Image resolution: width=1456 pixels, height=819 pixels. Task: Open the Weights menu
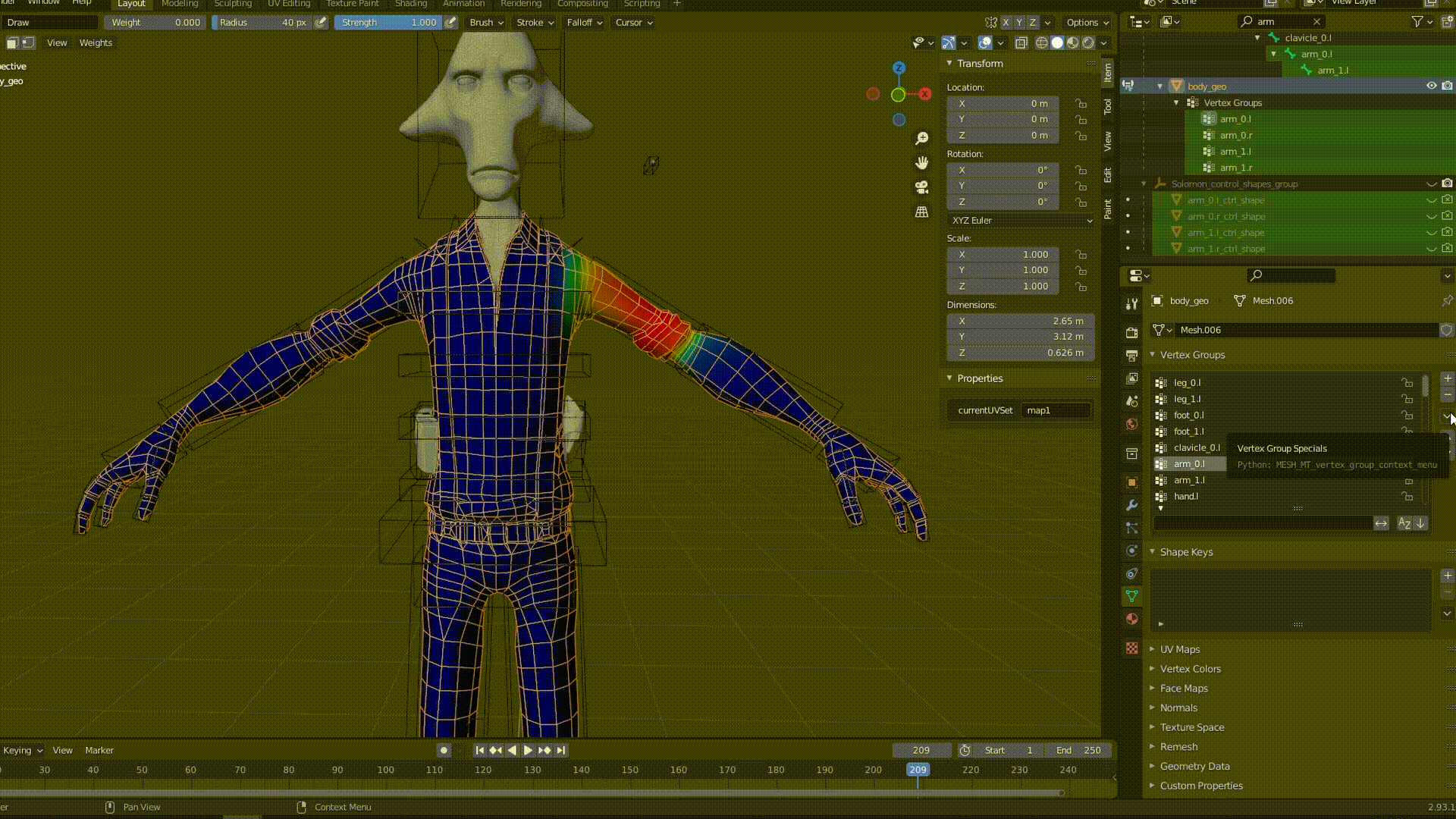point(96,42)
